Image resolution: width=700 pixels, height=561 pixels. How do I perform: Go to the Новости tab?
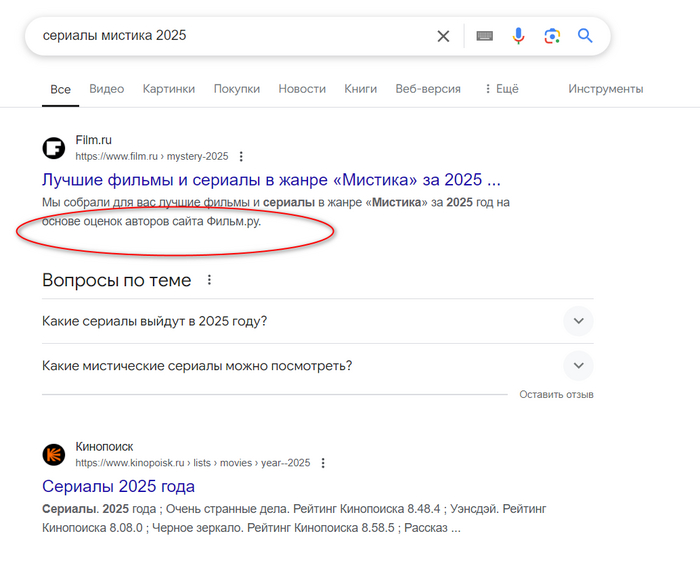point(302,89)
